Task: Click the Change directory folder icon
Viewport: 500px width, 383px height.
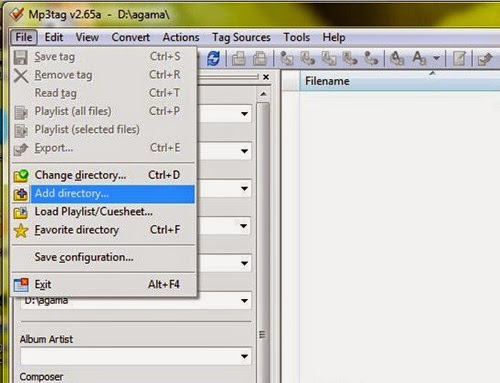Action: tap(21, 176)
